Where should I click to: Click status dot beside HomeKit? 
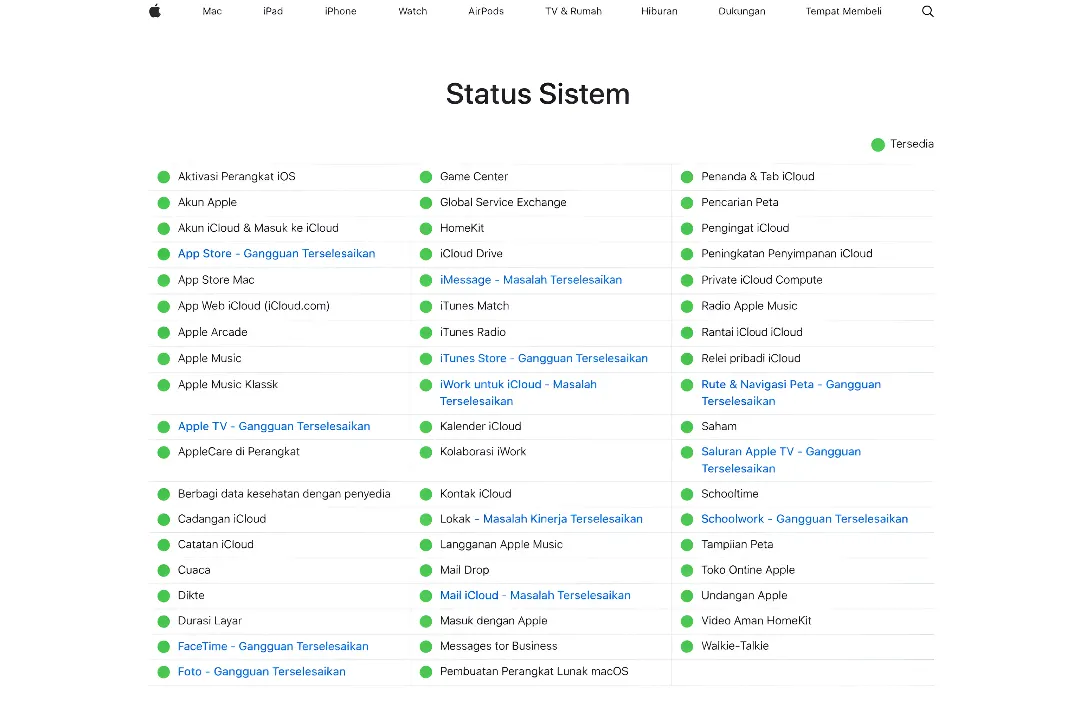[x=425, y=229]
